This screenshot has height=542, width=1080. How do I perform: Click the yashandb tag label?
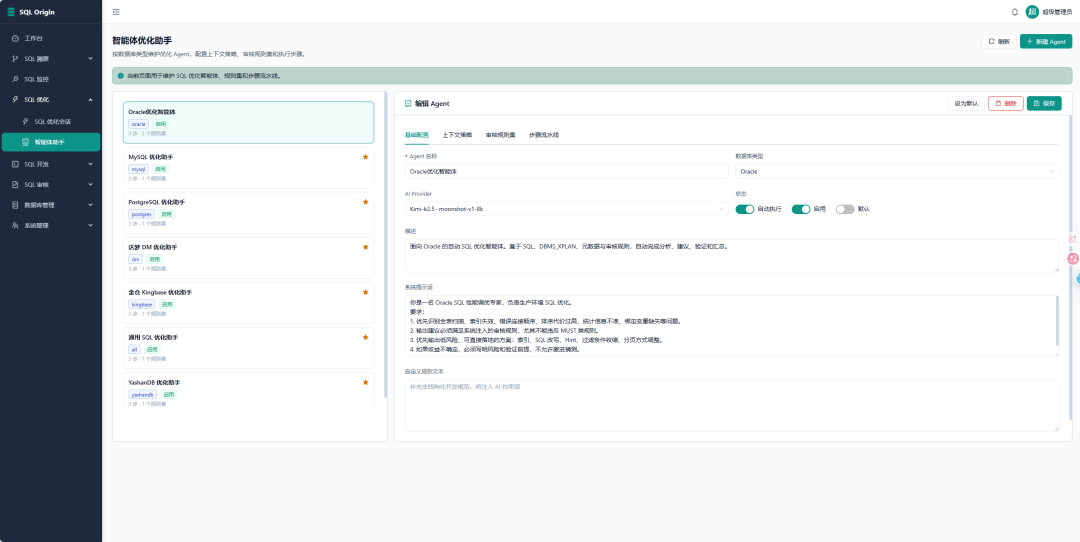[x=143, y=395]
